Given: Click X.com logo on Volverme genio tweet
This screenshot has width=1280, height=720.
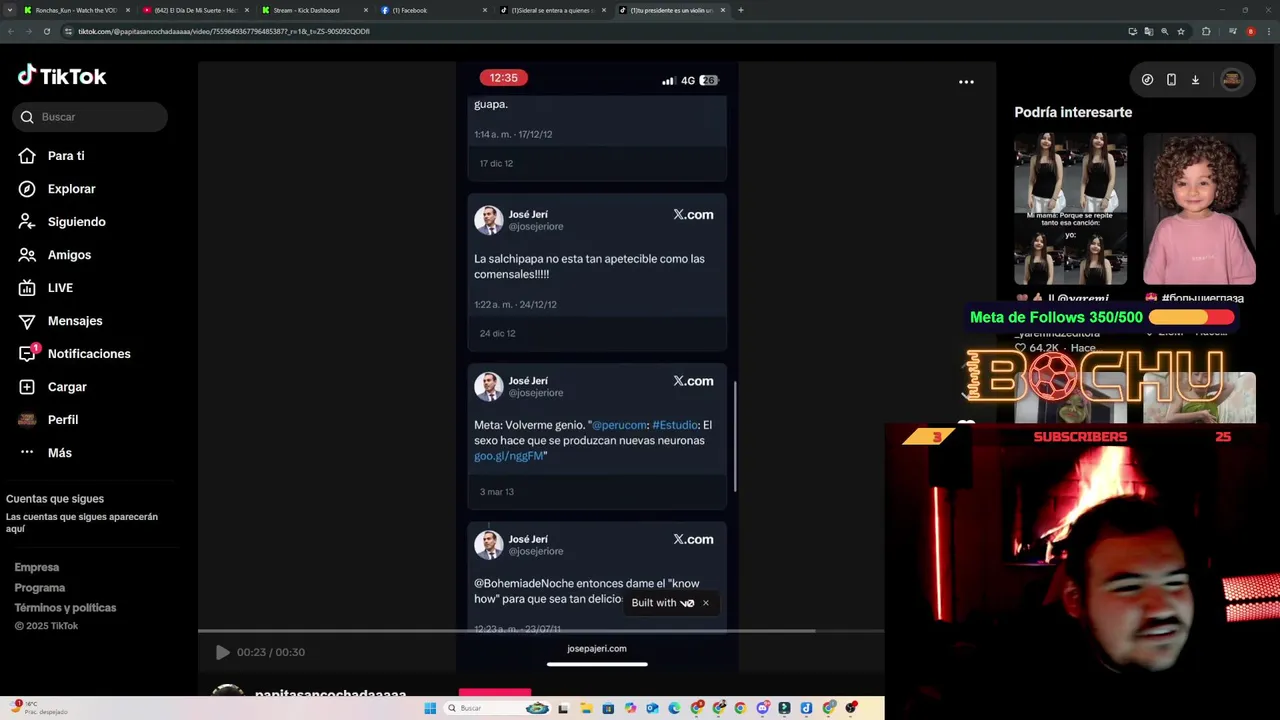Looking at the screenshot, I should [693, 381].
